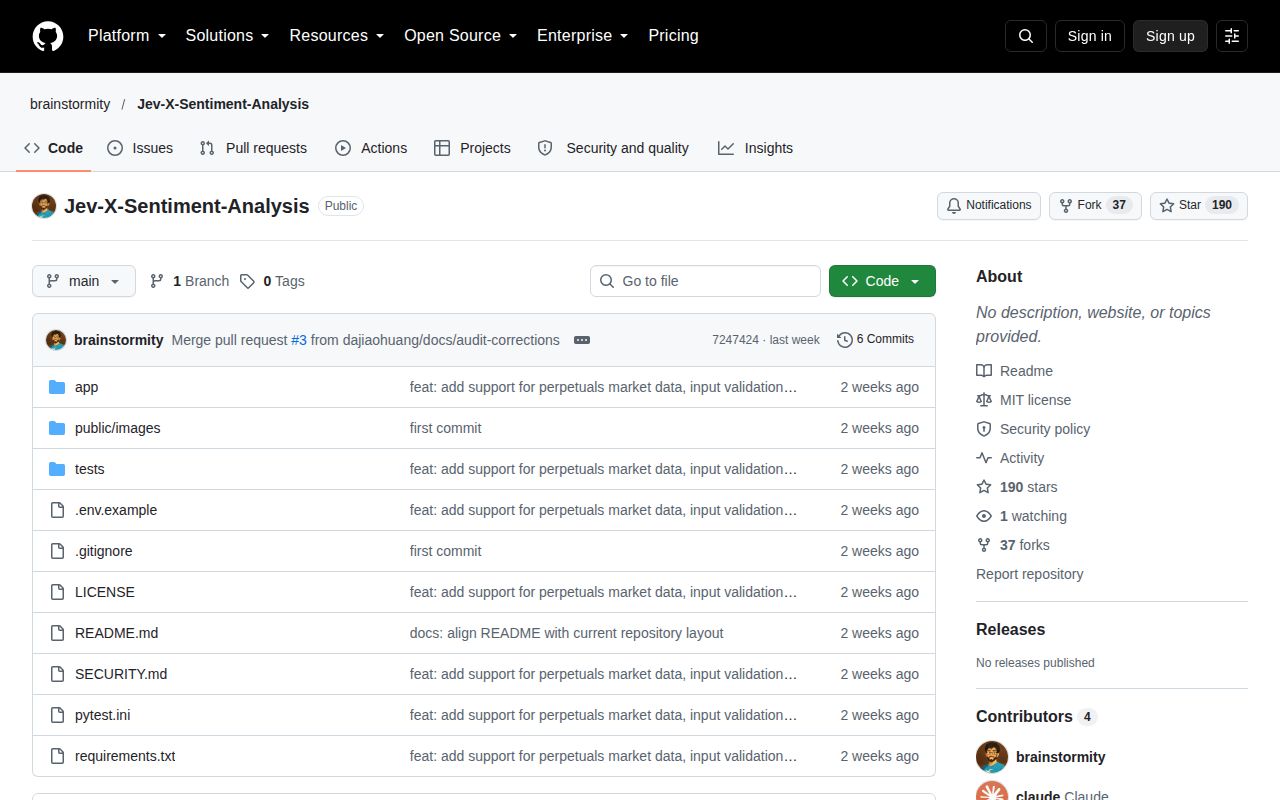Open the green Code dropdown button

882,281
